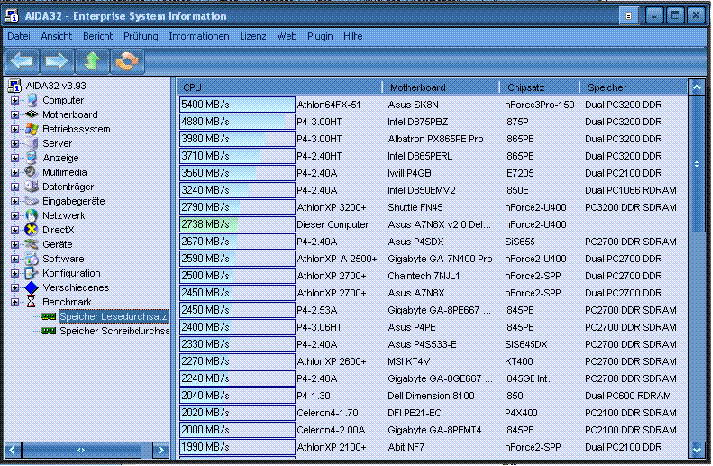Click the 5400 MB/s result bar

pyautogui.click(x=237, y=105)
